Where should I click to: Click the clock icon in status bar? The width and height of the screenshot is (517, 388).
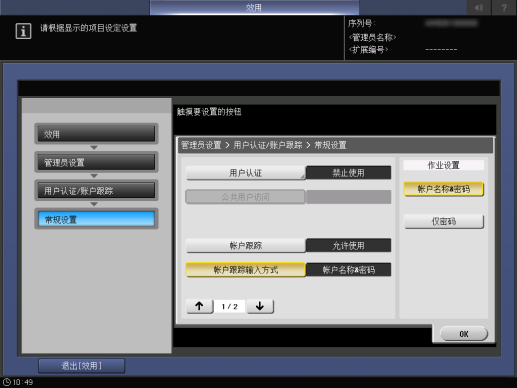pyautogui.click(x=7, y=382)
